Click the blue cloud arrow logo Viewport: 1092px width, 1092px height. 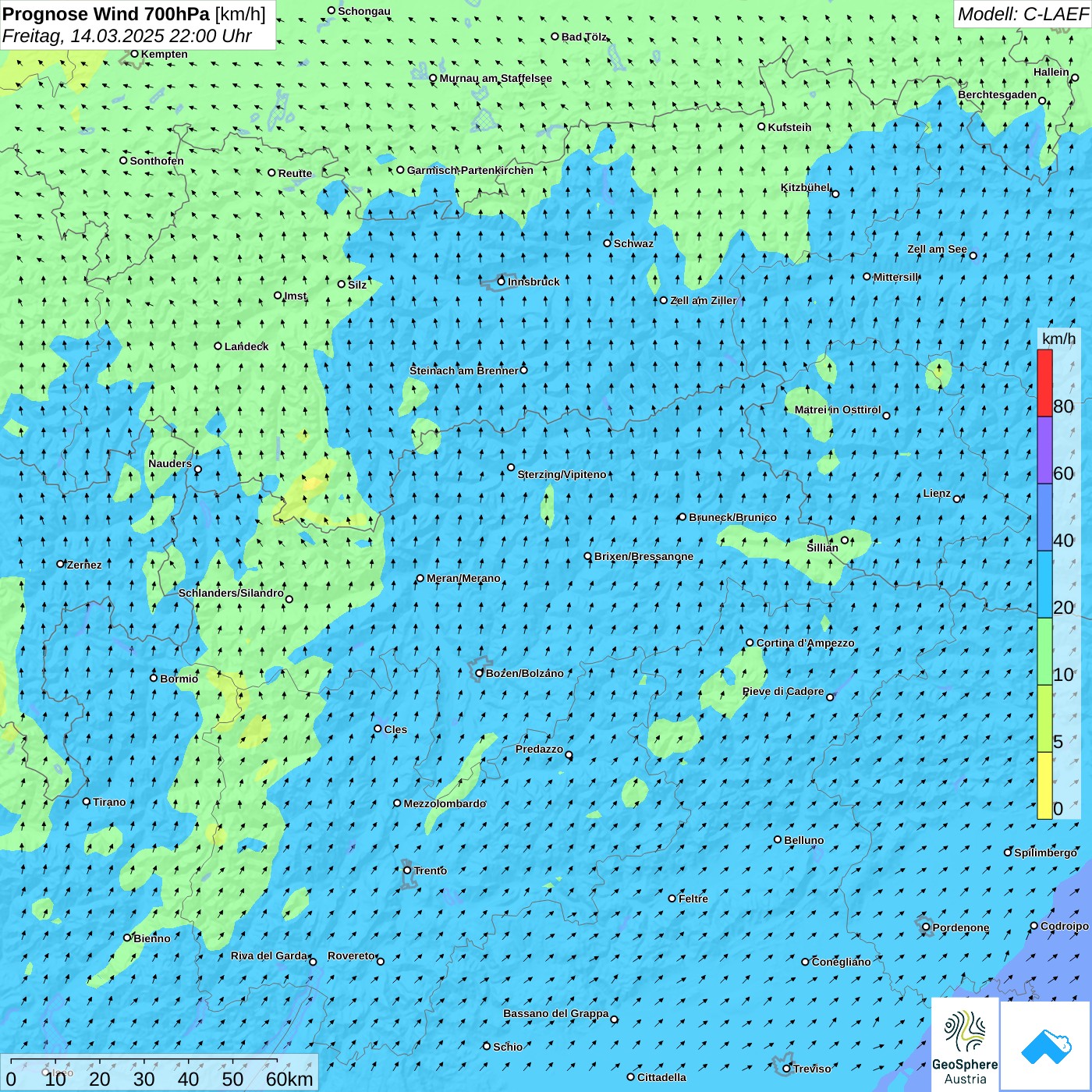pyautogui.click(x=1045, y=1046)
